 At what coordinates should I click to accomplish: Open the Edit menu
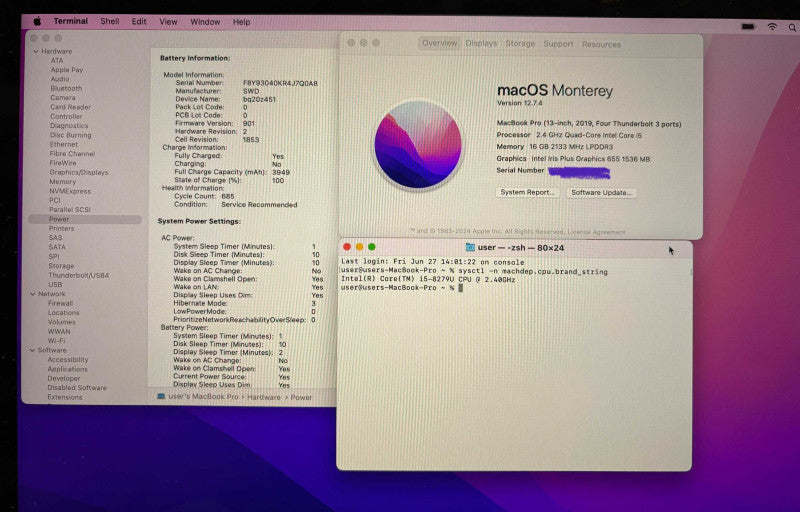pos(139,21)
